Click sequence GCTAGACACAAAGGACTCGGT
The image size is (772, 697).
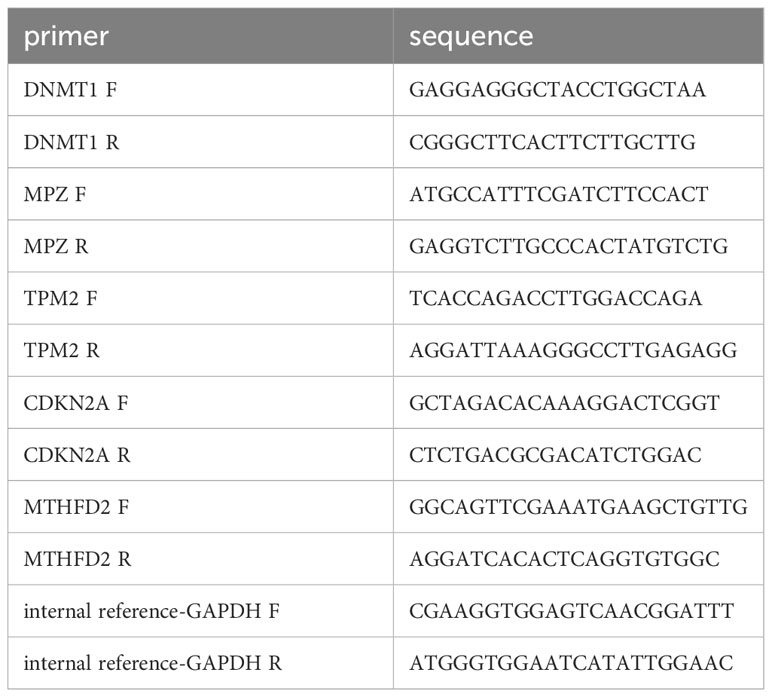tap(565, 403)
